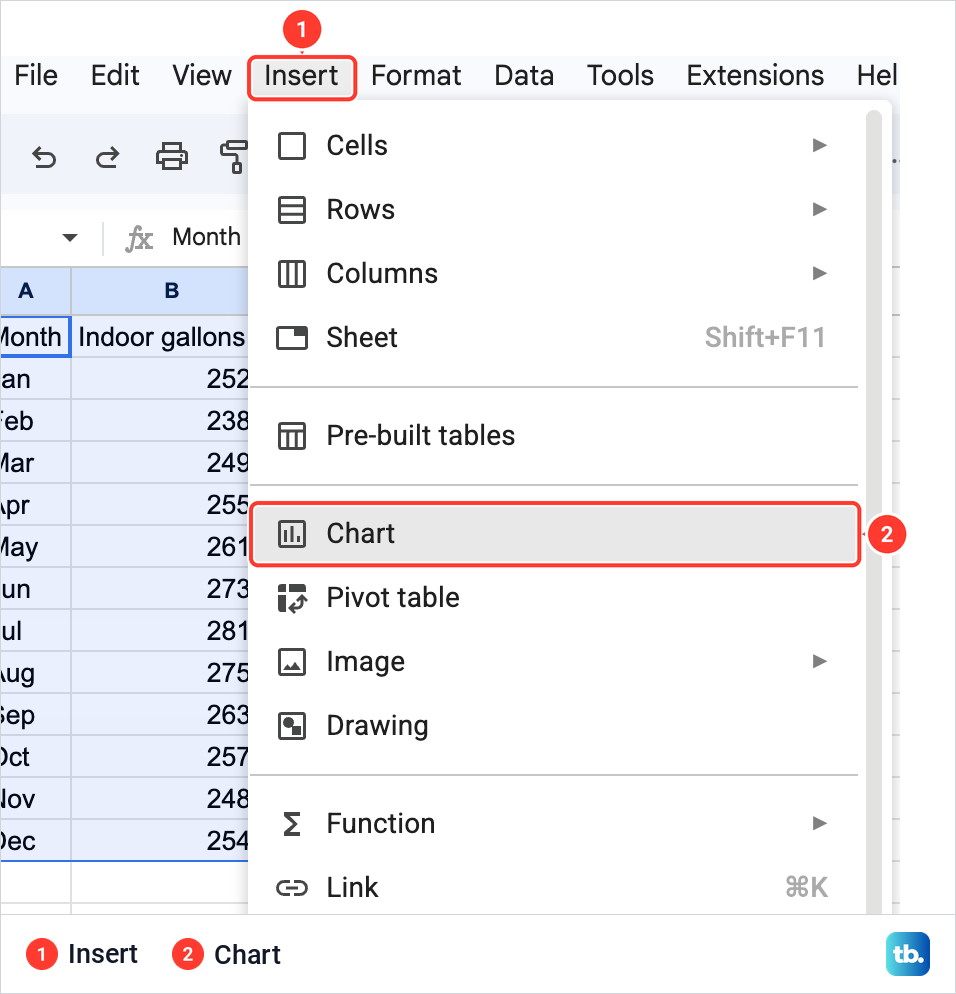Click the Sheet icon in Insert menu

pyautogui.click(x=292, y=338)
